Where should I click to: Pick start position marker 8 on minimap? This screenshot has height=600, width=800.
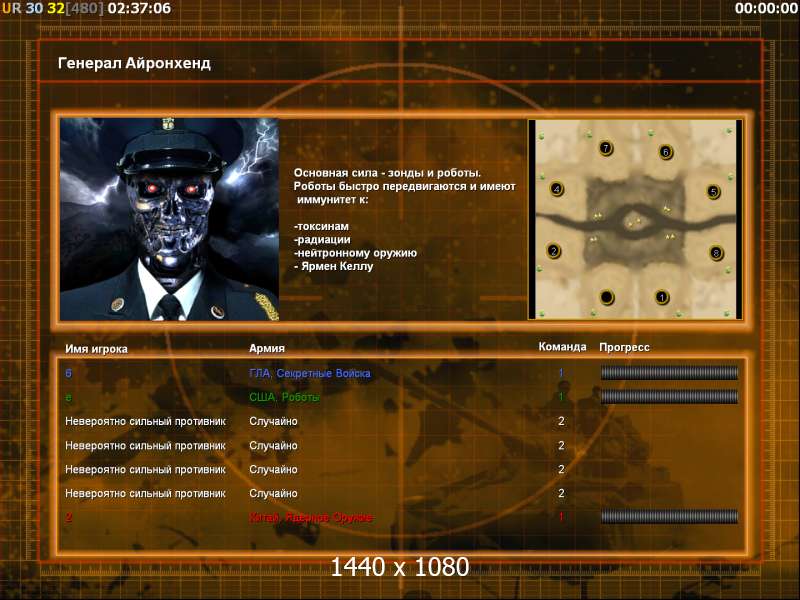coord(716,253)
